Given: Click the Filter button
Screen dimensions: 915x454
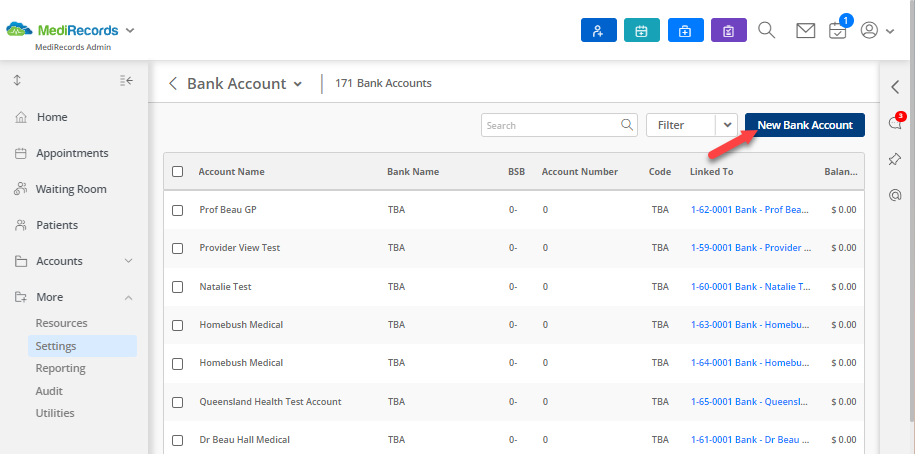Looking at the screenshot, I should pyautogui.click(x=681, y=125).
